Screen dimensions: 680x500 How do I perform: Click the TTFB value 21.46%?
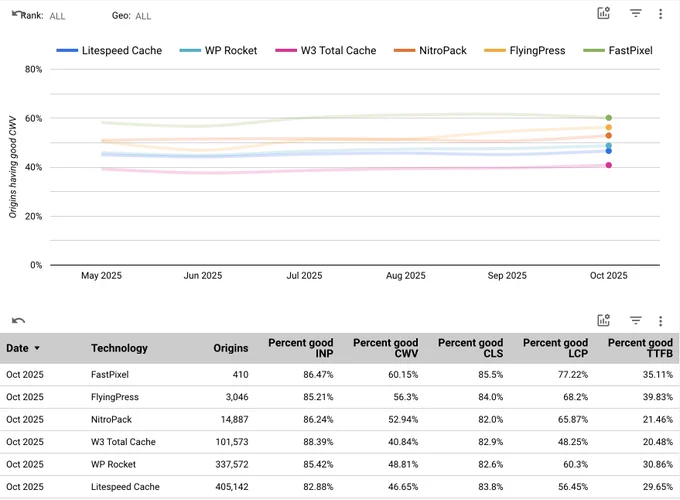[658, 420]
